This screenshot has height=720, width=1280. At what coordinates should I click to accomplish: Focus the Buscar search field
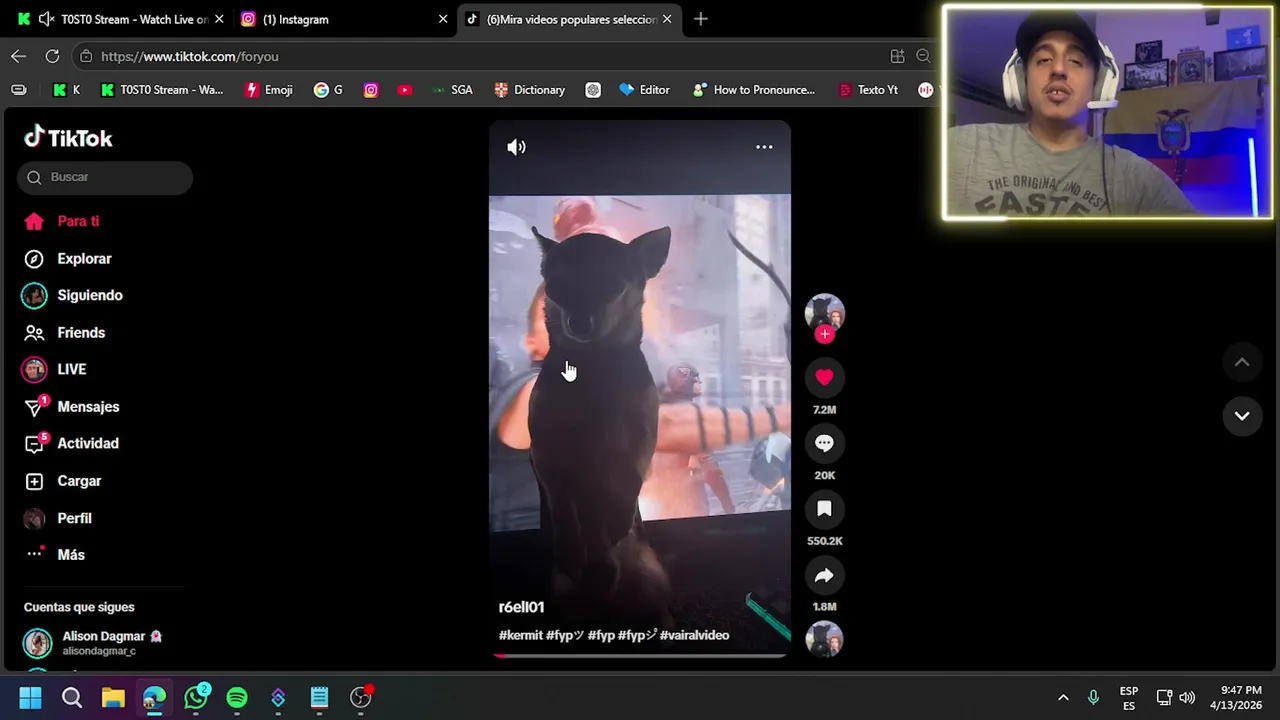105,177
